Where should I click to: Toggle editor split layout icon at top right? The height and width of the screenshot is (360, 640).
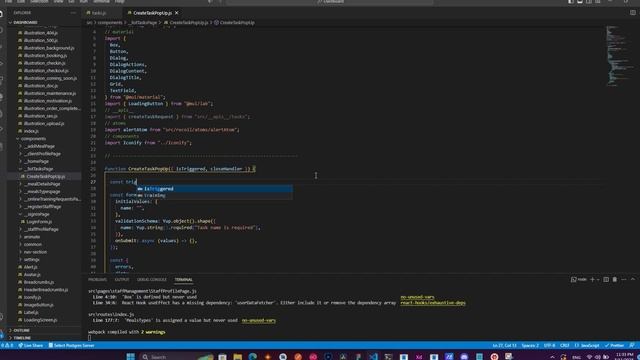tap(633, 13)
